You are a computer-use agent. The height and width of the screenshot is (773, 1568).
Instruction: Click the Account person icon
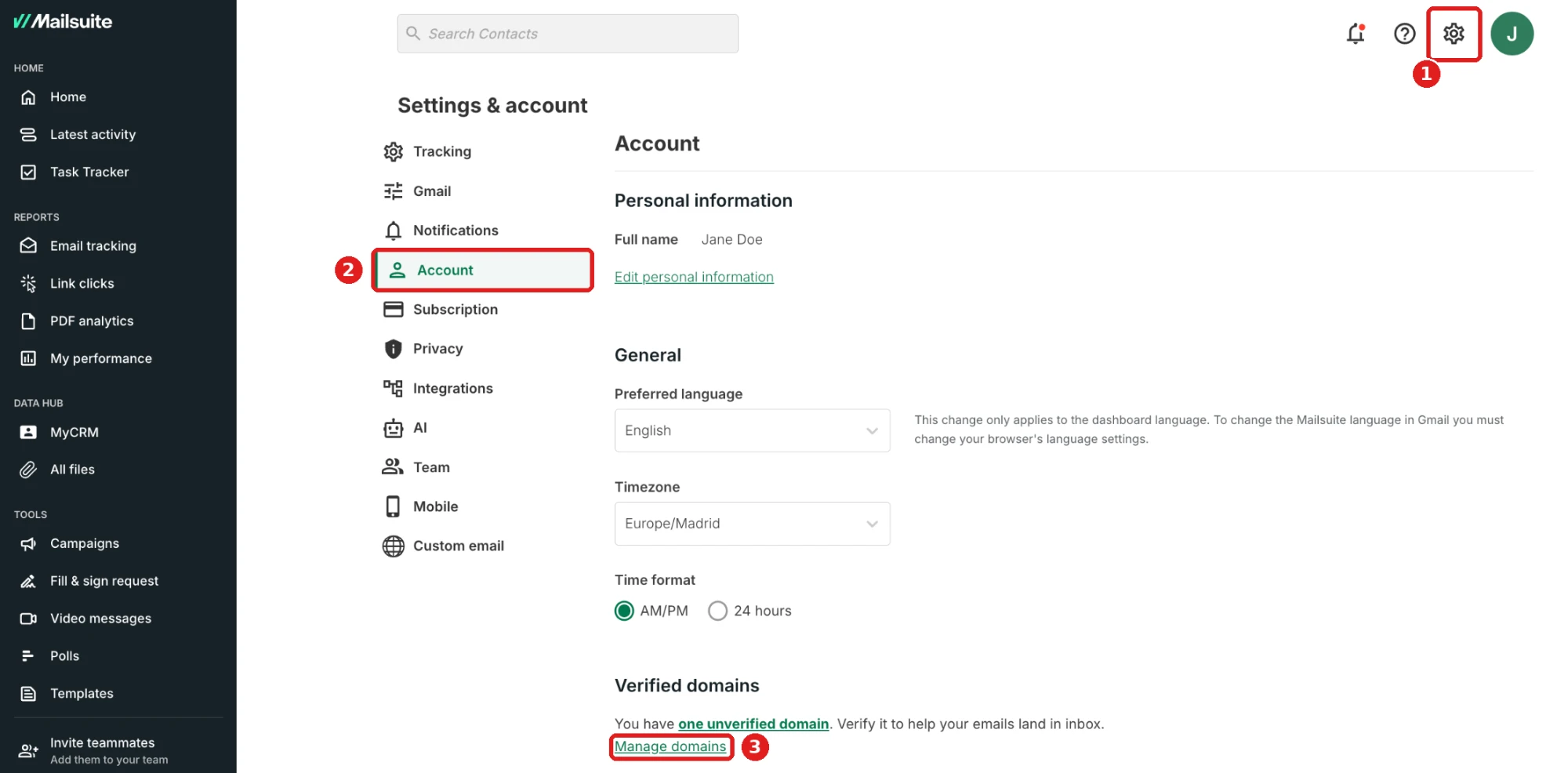pos(397,270)
